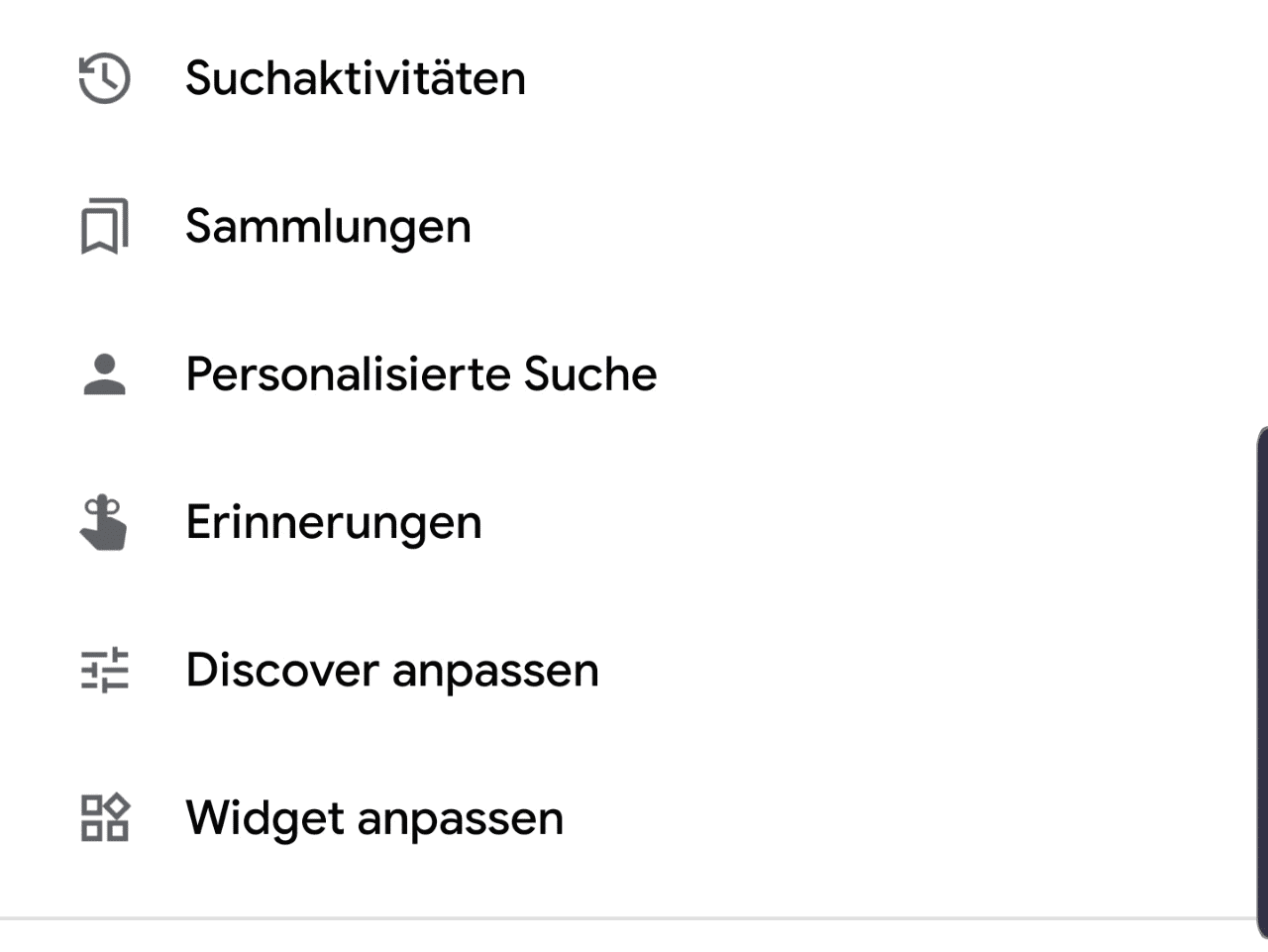Image resolution: width=1268 pixels, height=952 pixels.
Task: Click the sliders icon beside Discover anpassen
Action: pyautogui.click(x=104, y=671)
